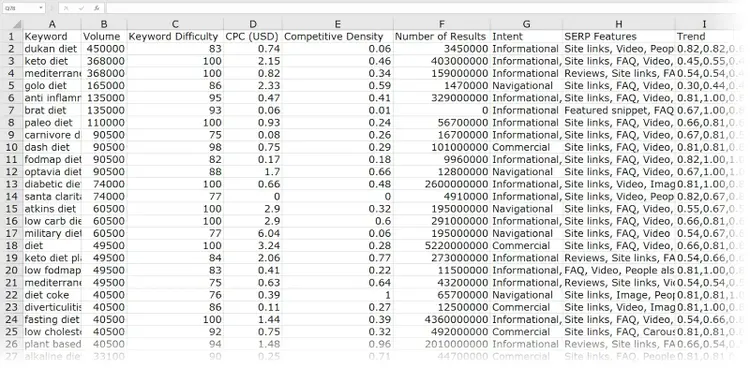Select Number of Results cell 65700000
The width and height of the screenshot is (750, 368).
[441, 295]
